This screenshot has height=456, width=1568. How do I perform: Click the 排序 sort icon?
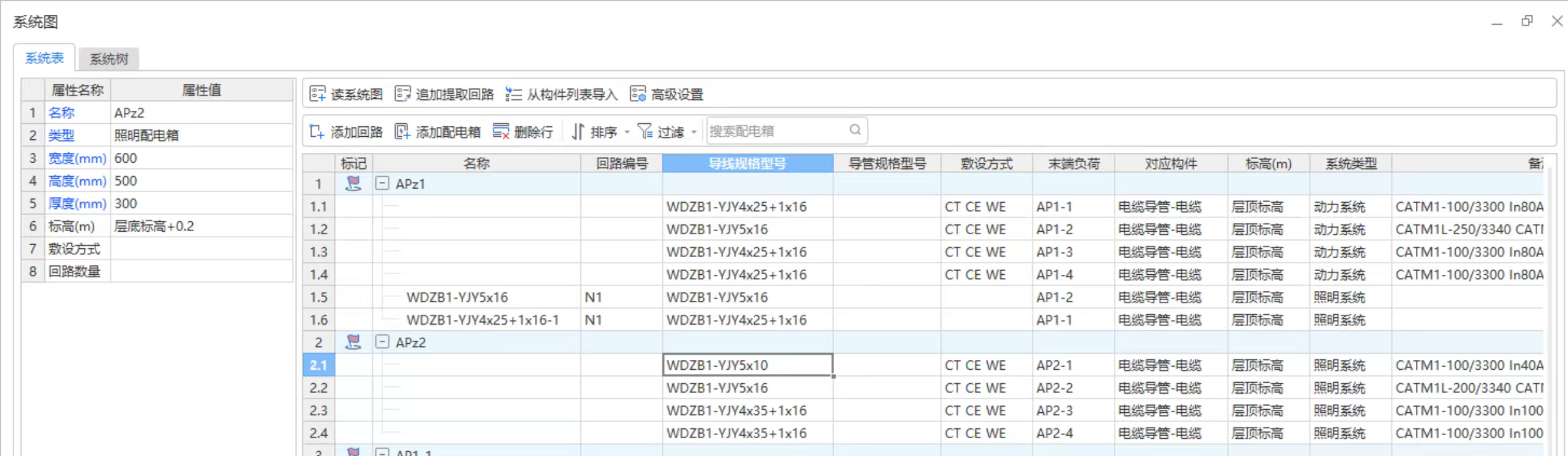577,131
